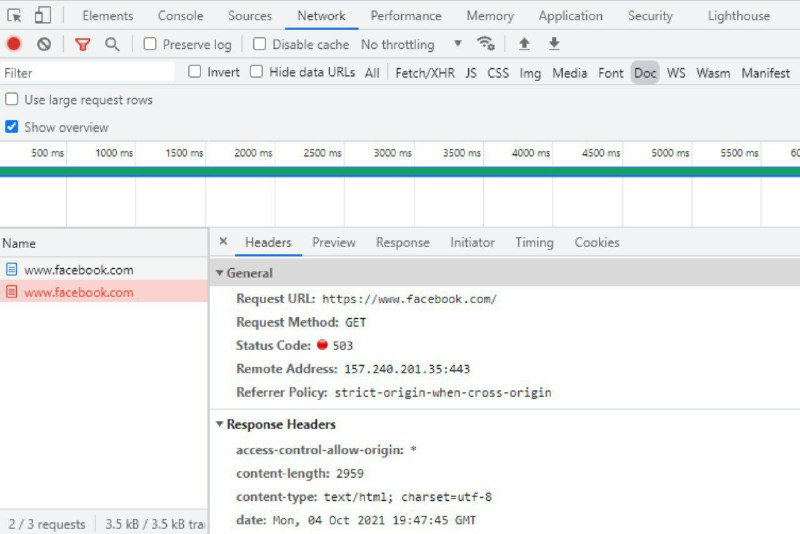
Task: Open the Performance tab
Action: tap(406, 16)
